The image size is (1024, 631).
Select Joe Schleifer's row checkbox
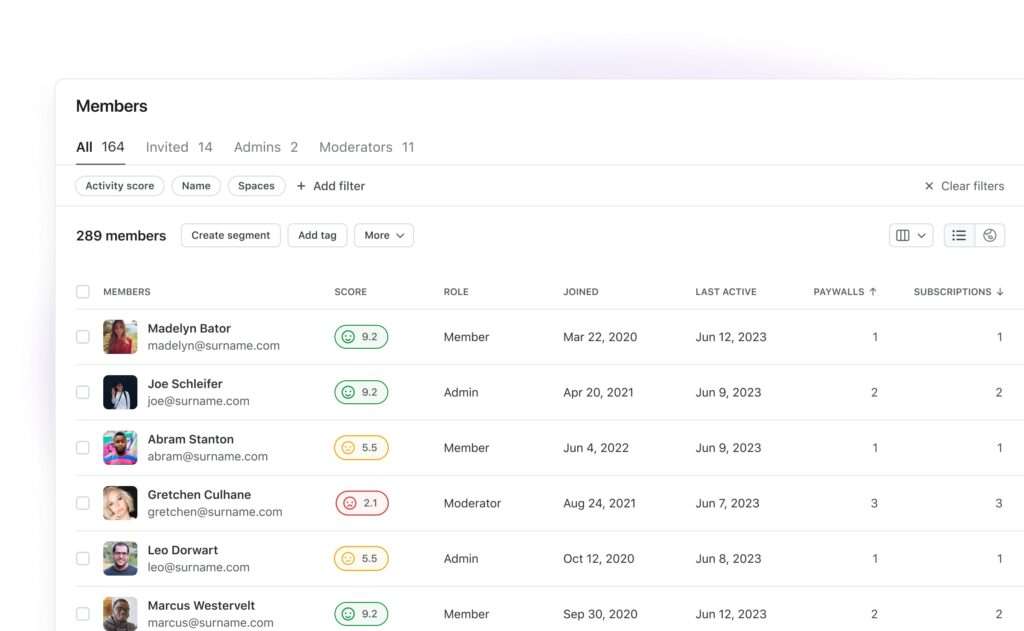click(83, 392)
